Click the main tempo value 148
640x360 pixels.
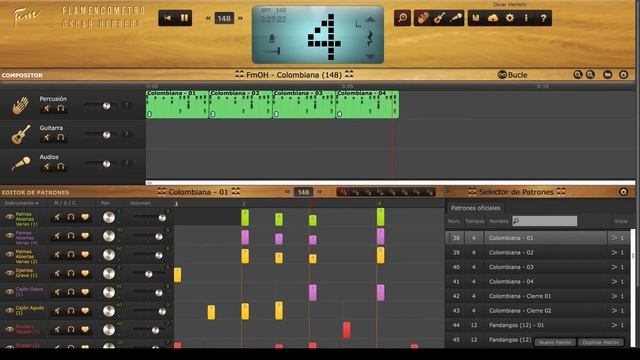tap(224, 18)
